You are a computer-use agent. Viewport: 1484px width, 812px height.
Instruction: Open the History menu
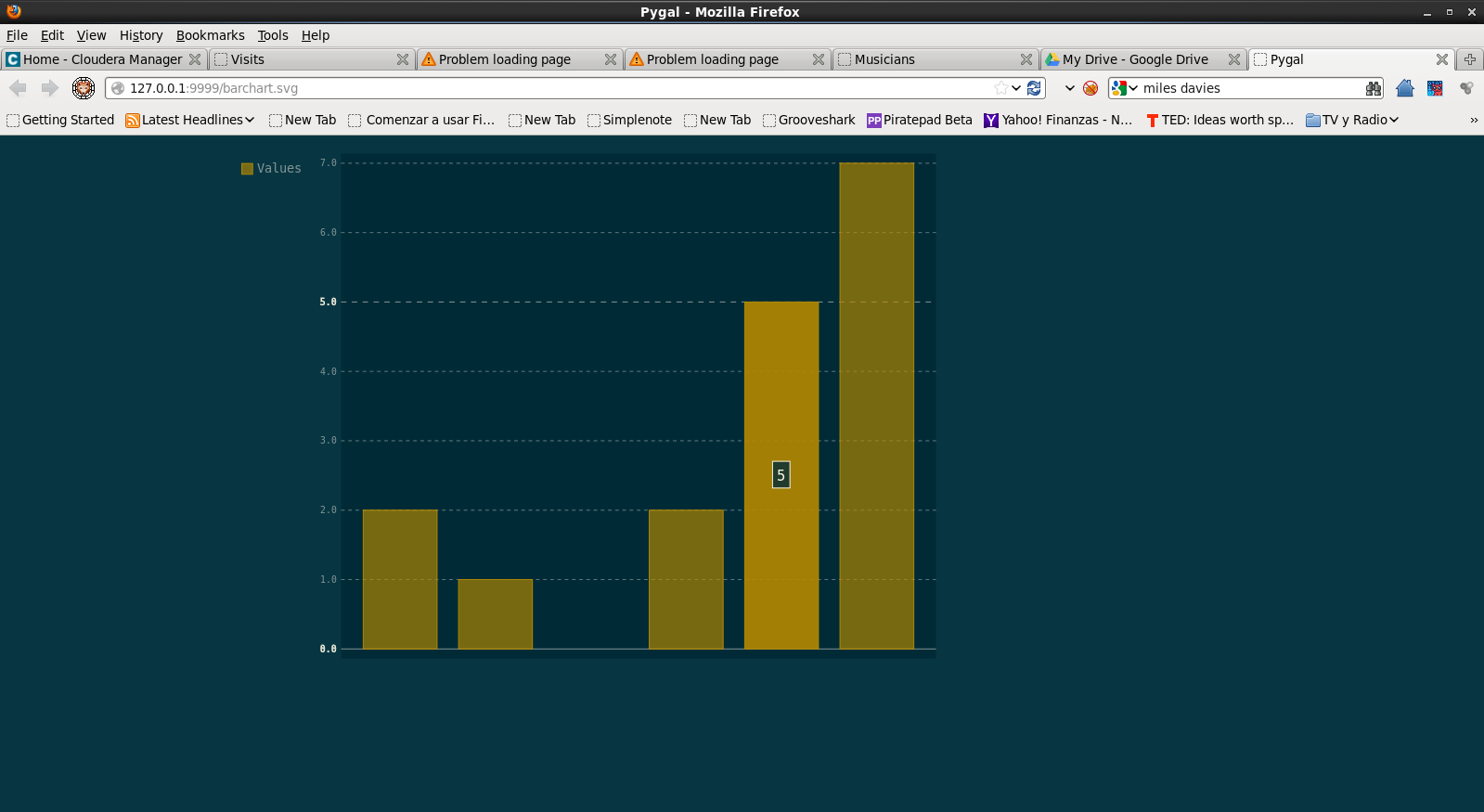pos(141,35)
